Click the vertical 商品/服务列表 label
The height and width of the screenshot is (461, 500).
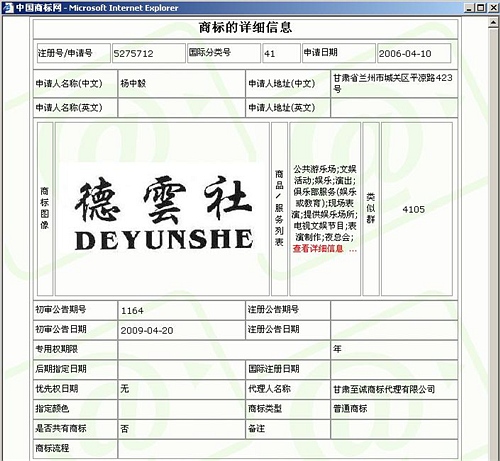coord(279,208)
